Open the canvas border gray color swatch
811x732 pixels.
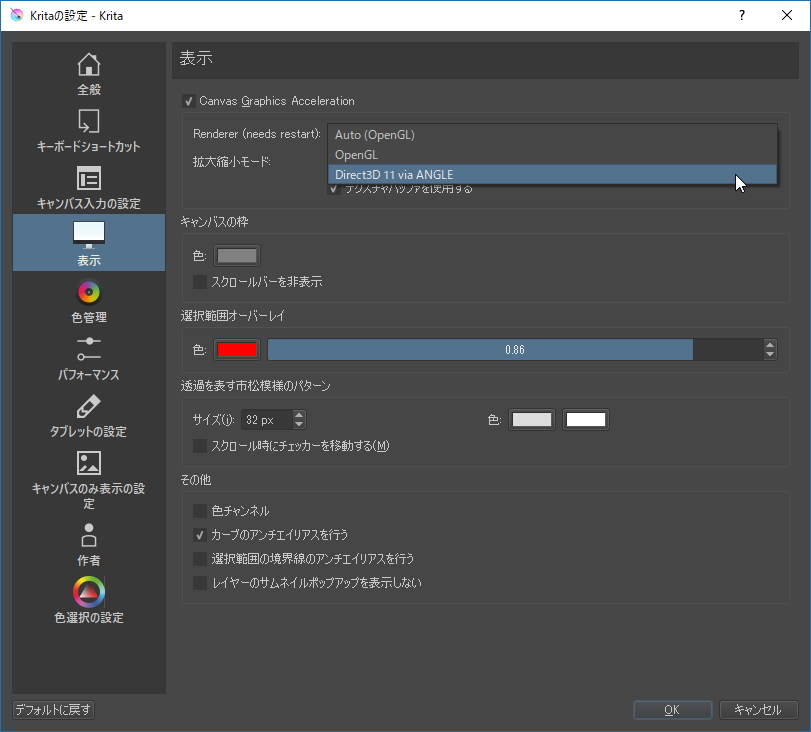click(x=237, y=256)
